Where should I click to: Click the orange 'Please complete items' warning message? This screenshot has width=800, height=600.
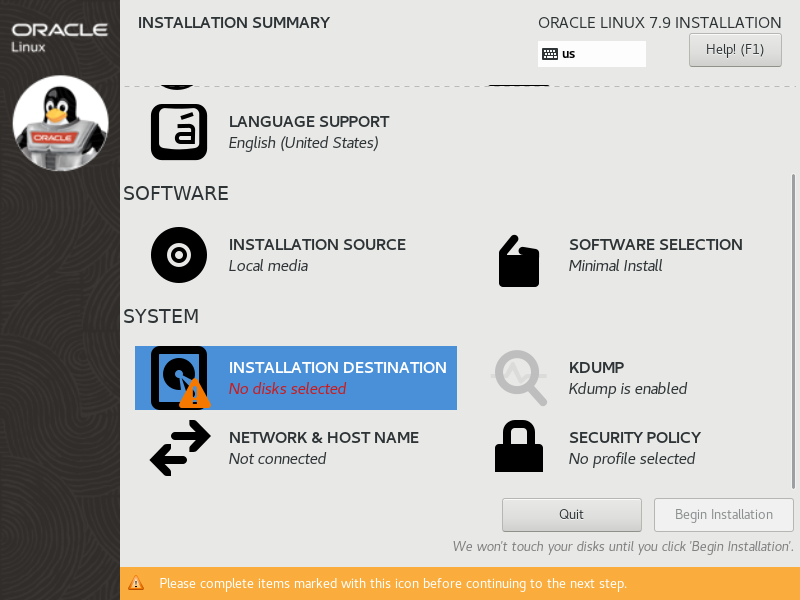[393, 583]
